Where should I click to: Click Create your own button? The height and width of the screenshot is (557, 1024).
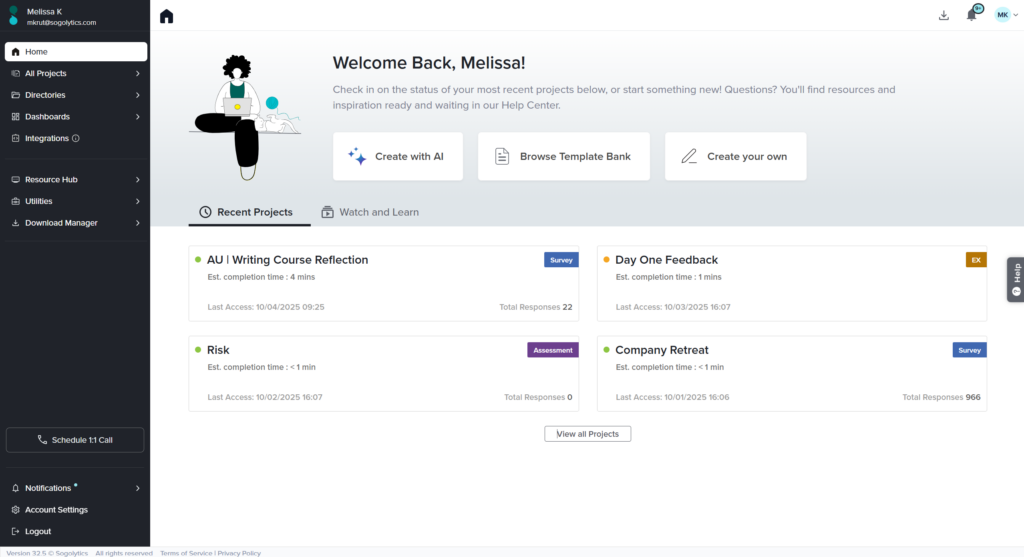(735, 156)
